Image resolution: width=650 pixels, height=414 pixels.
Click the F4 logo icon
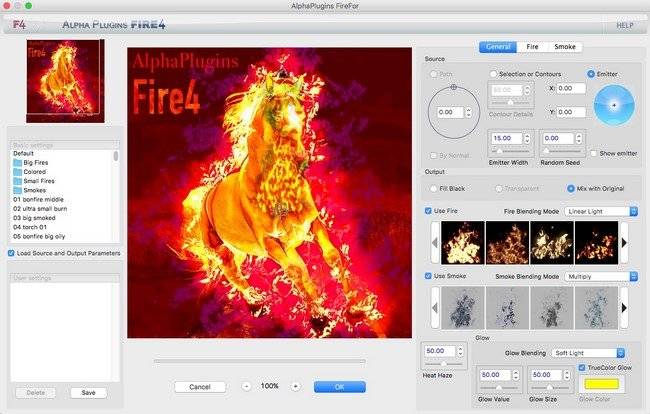[19, 24]
